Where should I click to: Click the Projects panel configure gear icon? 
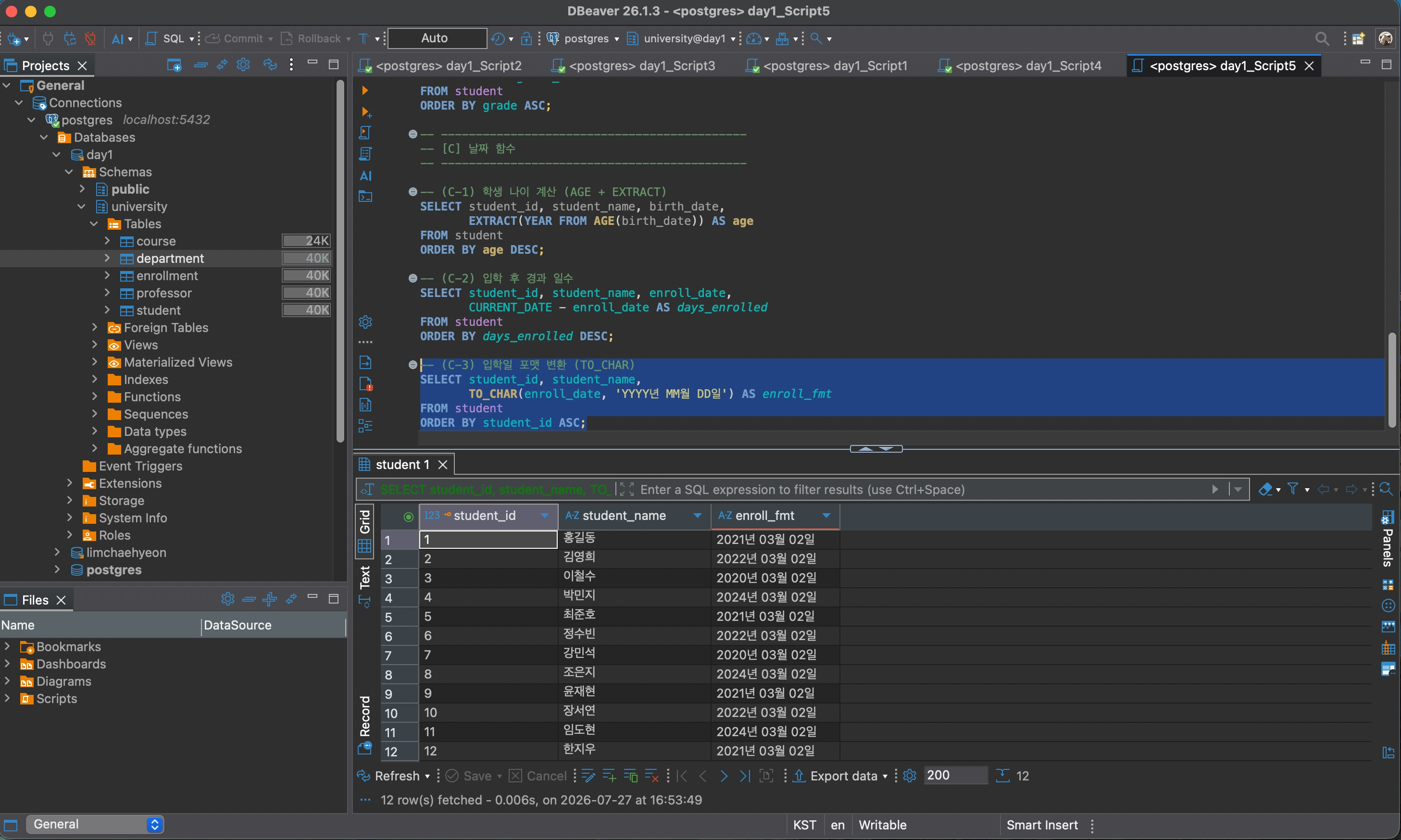243,64
